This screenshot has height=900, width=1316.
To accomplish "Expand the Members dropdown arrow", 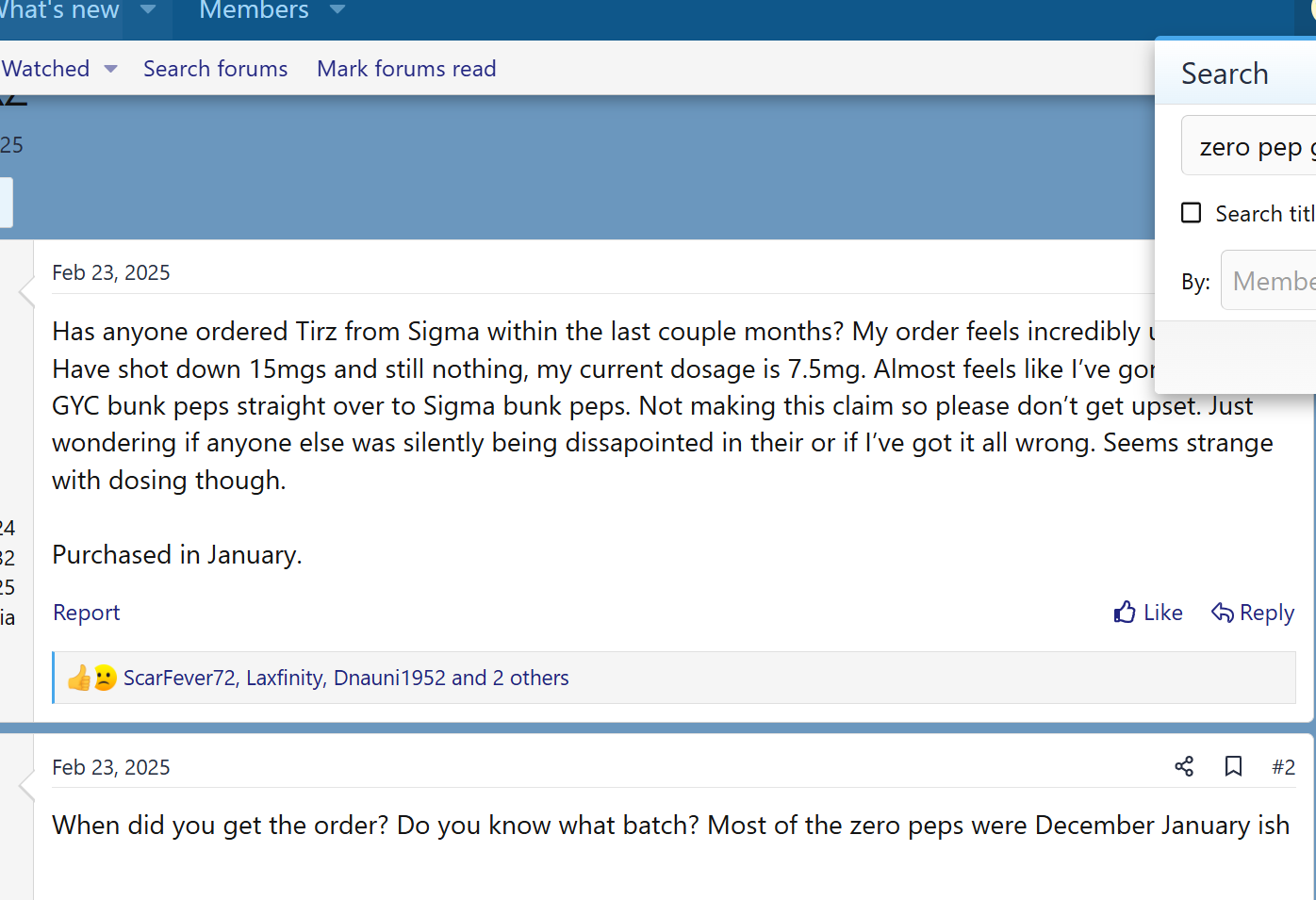I will click(337, 10).
